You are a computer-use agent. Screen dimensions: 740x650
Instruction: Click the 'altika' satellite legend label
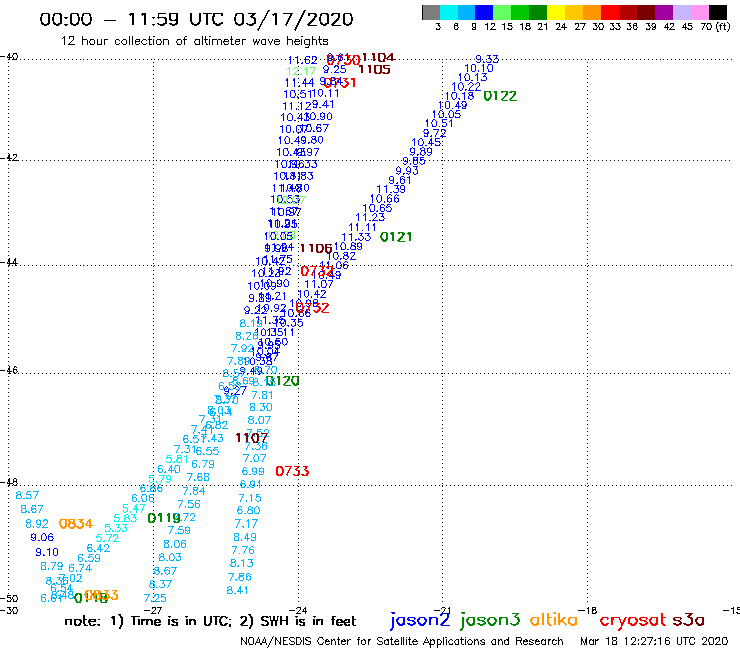(554, 619)
